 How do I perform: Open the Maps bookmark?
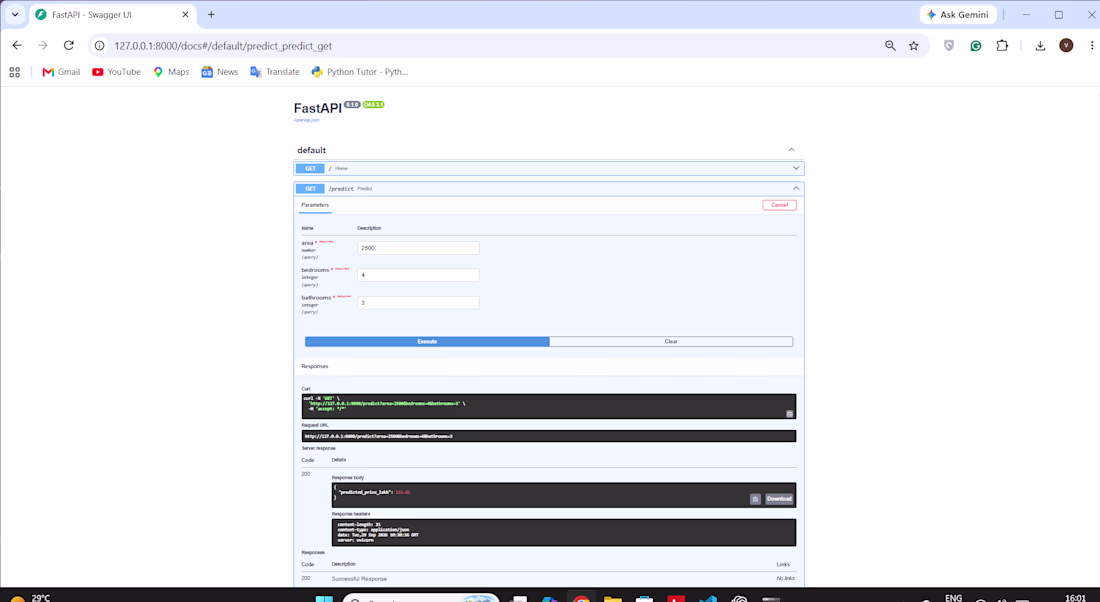tap(171, 72)
